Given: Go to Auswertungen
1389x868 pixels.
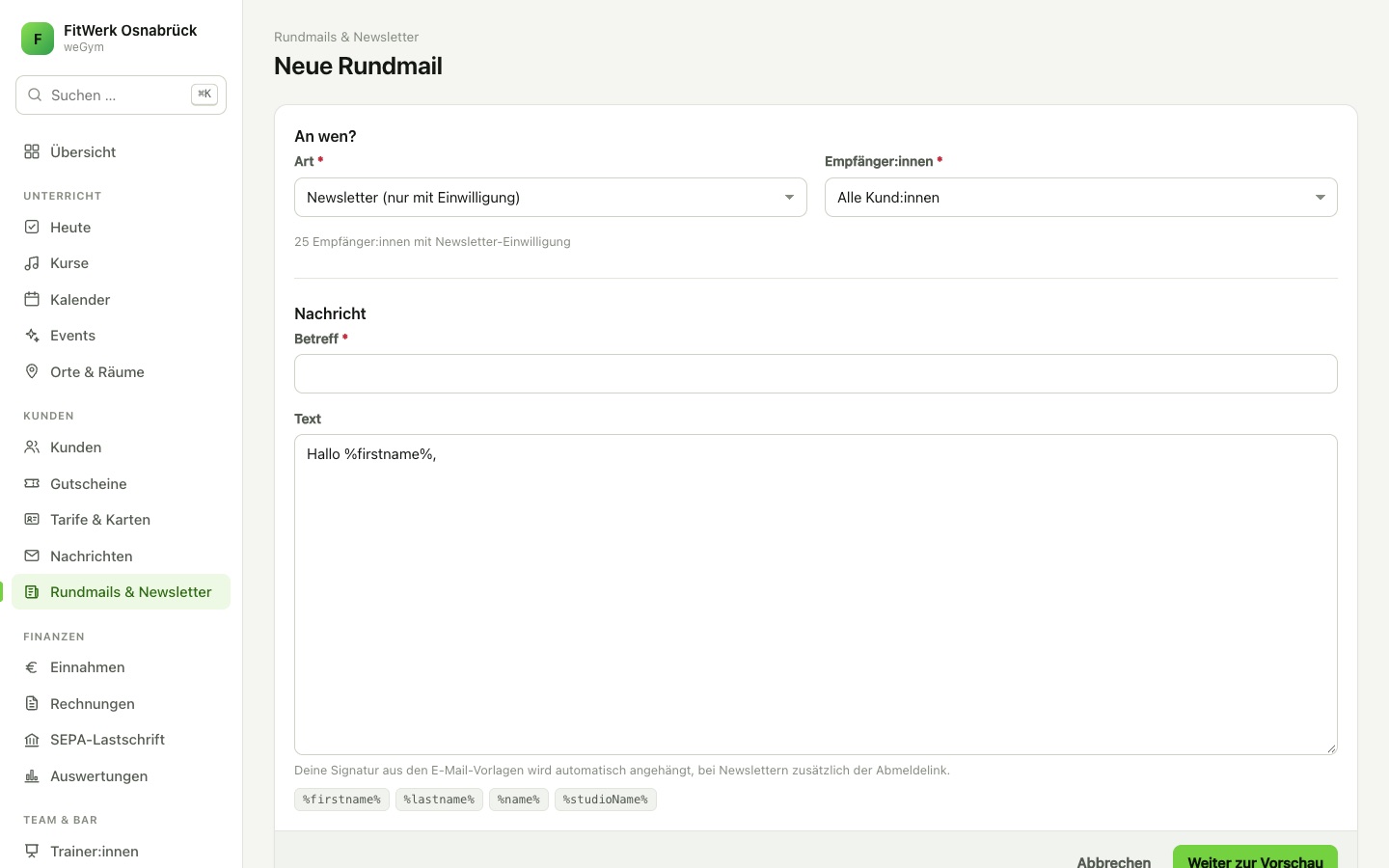Looking at the screenshot, I should (x=121, y=775).
